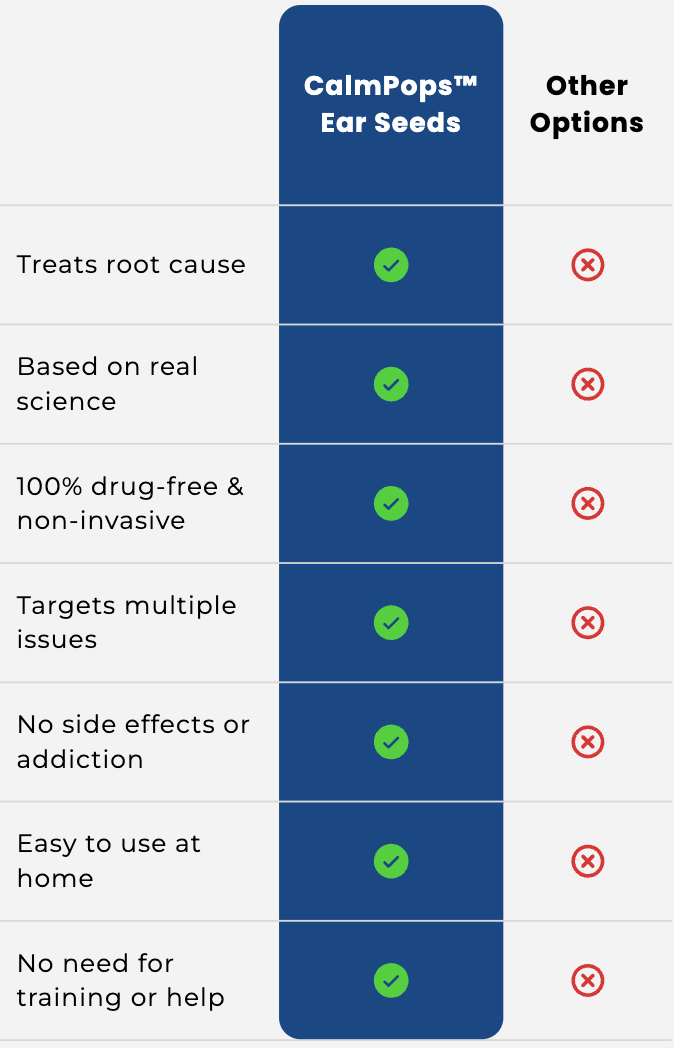Click the No need for training or help text

pyautogui.click(x=120, y=980)
